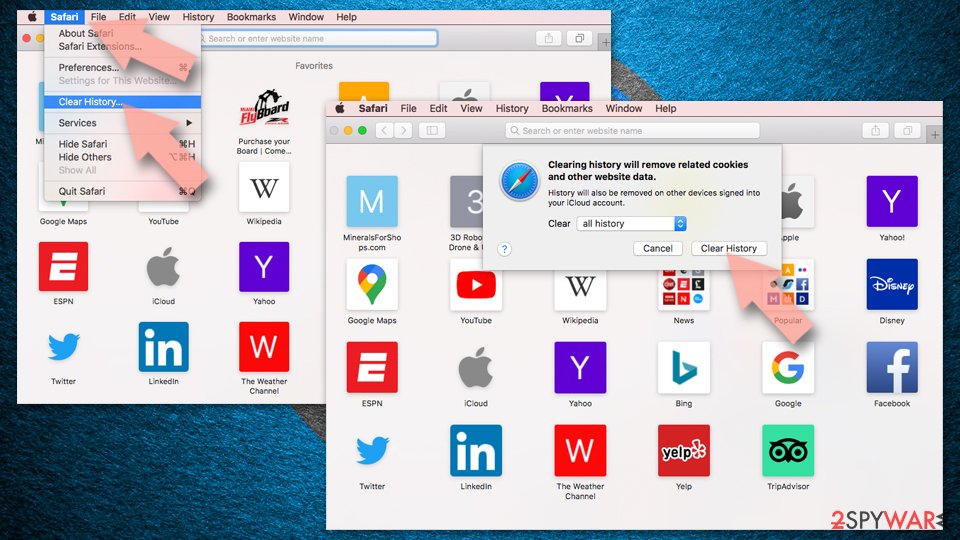Open MineralsForShops.com favorite tile
This screenshot has width=960, height=540.
coord(372,201)
